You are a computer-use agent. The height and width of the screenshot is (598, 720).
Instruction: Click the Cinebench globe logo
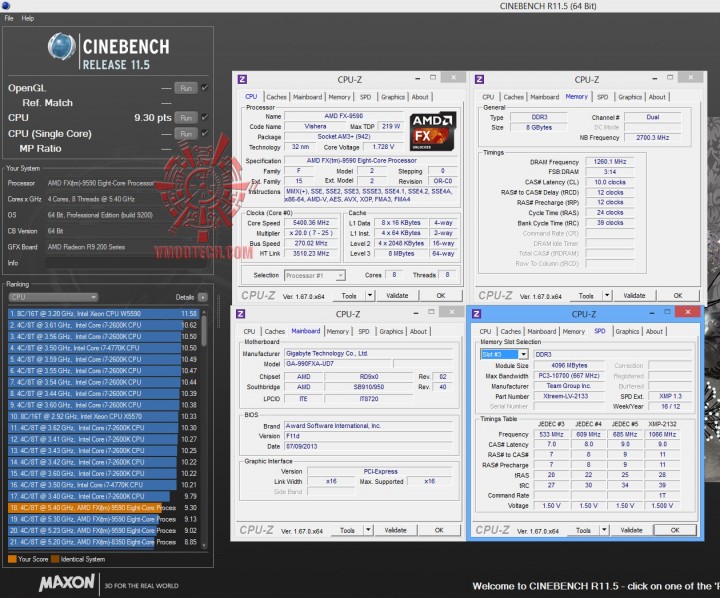point(62,46)
